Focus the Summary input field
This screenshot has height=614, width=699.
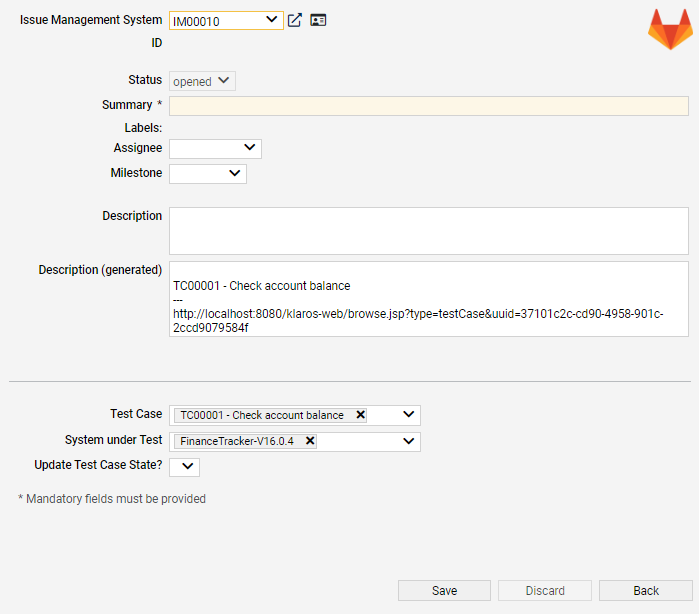coord(429,106)
